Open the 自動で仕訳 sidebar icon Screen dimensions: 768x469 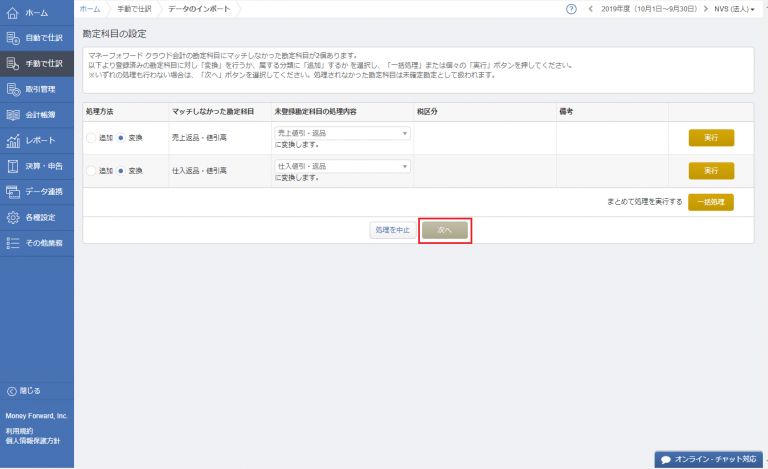tap(13, 39)
